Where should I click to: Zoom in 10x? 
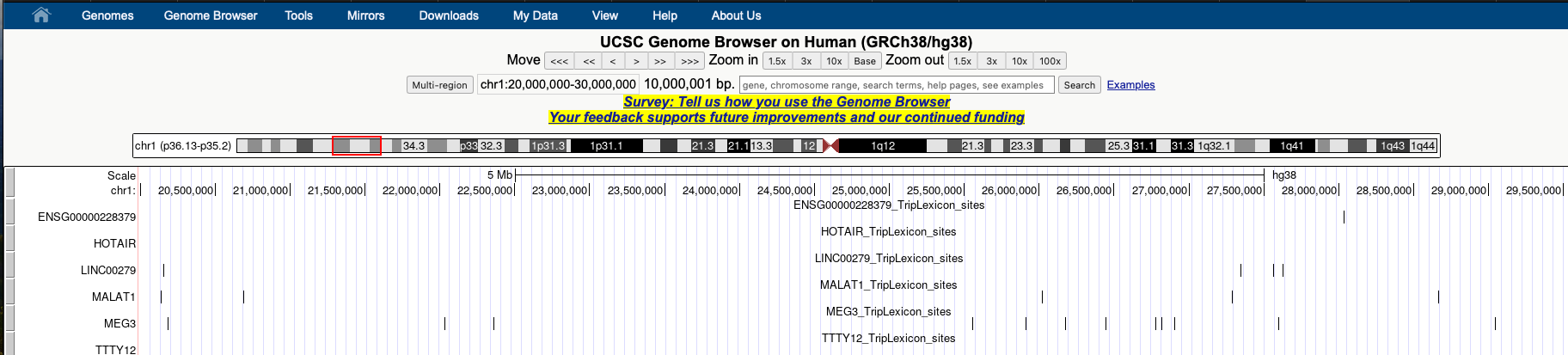coord(834,61)
